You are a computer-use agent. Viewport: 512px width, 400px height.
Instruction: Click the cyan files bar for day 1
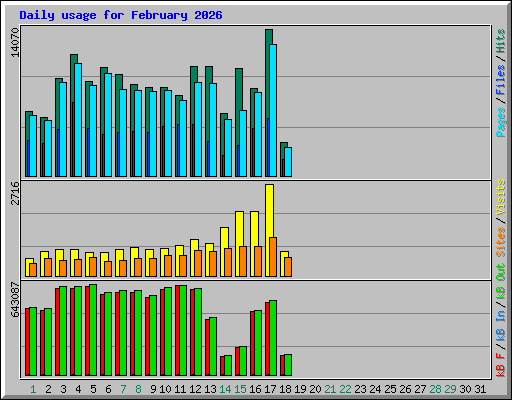[33, 146]
